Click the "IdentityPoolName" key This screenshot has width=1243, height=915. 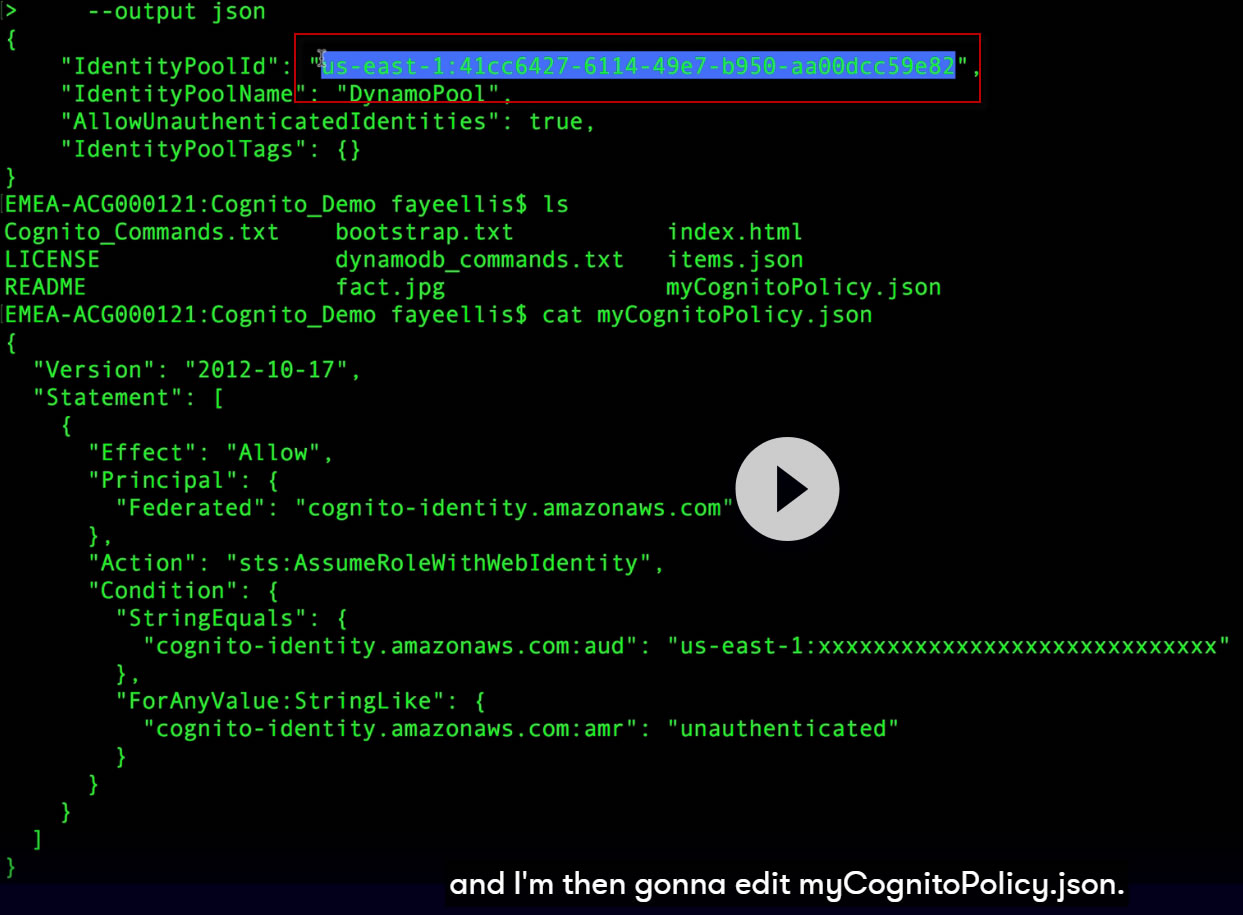point(182,94)
